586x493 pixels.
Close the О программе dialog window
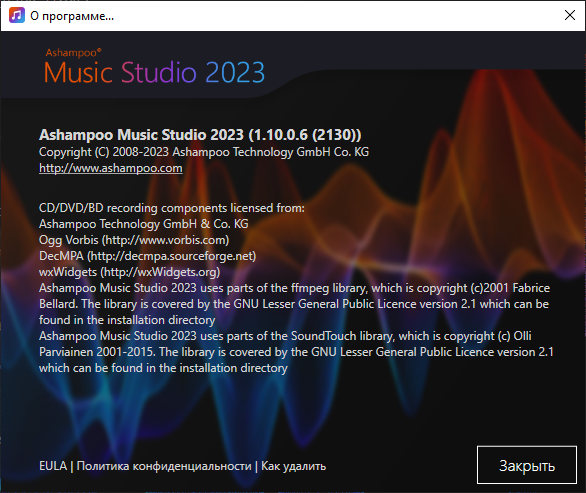[x=570, y=15]
